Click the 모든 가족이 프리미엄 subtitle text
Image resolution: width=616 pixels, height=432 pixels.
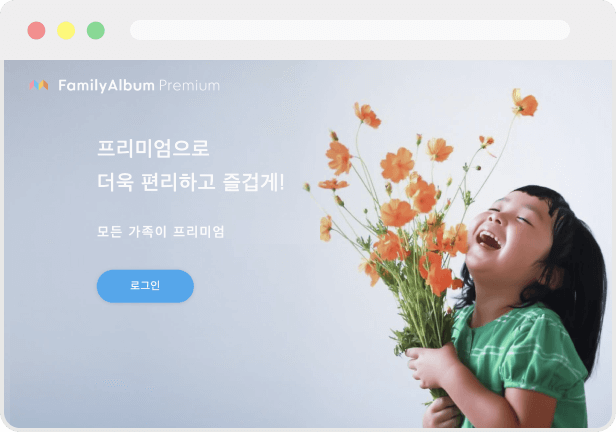[161, 232]
